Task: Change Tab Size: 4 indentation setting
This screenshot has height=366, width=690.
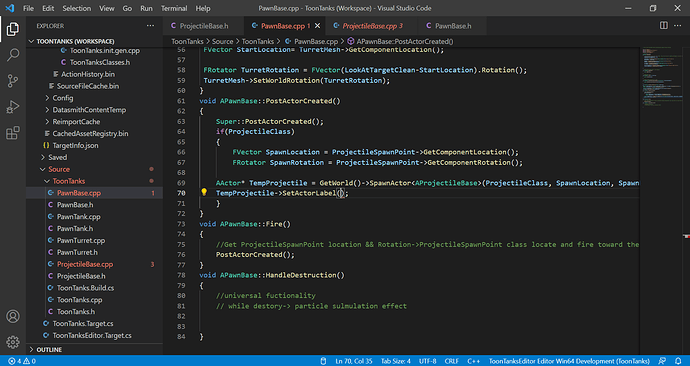Action: coord(396,361)
